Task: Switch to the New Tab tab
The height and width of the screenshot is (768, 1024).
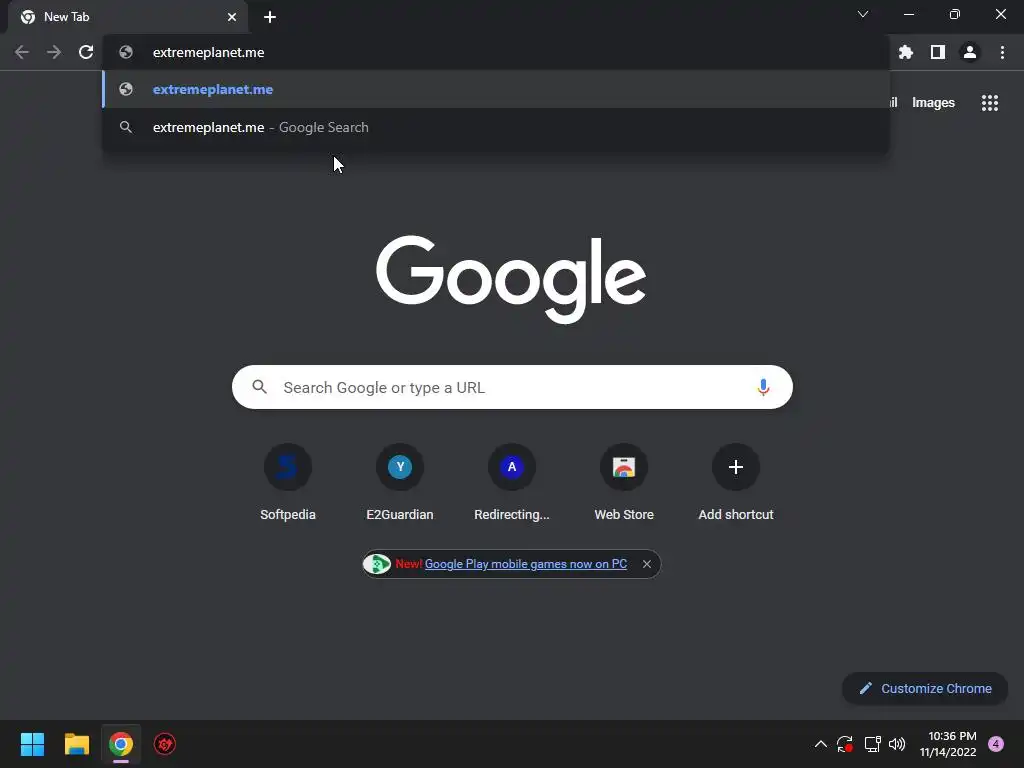Action: tap(127, 17)
